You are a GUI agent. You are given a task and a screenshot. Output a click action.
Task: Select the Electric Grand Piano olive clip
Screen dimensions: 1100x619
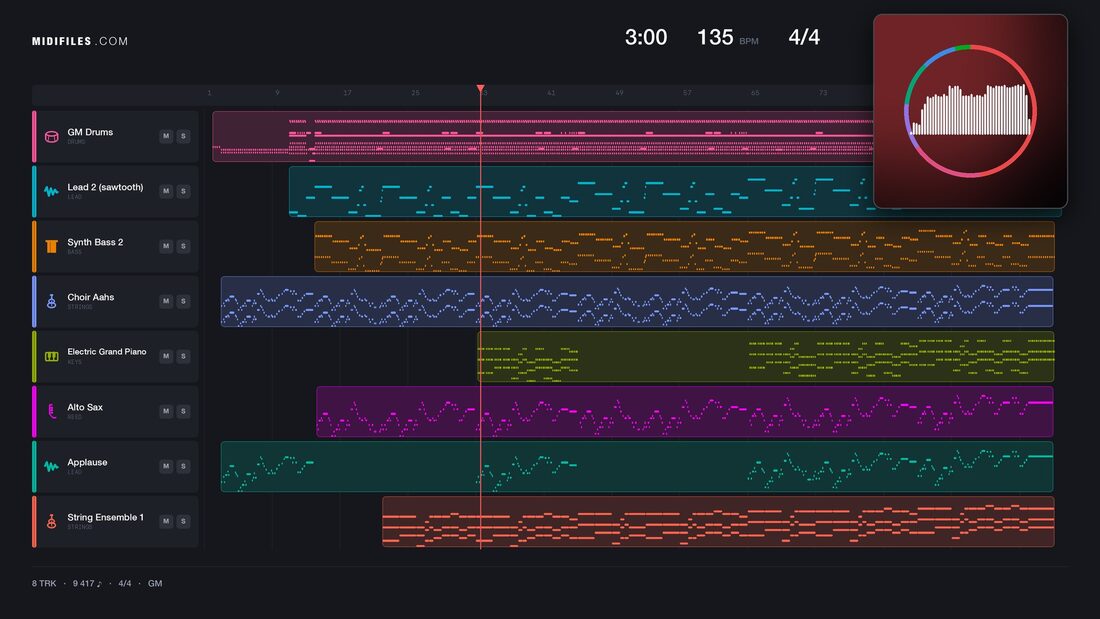[x=765, y=357]
